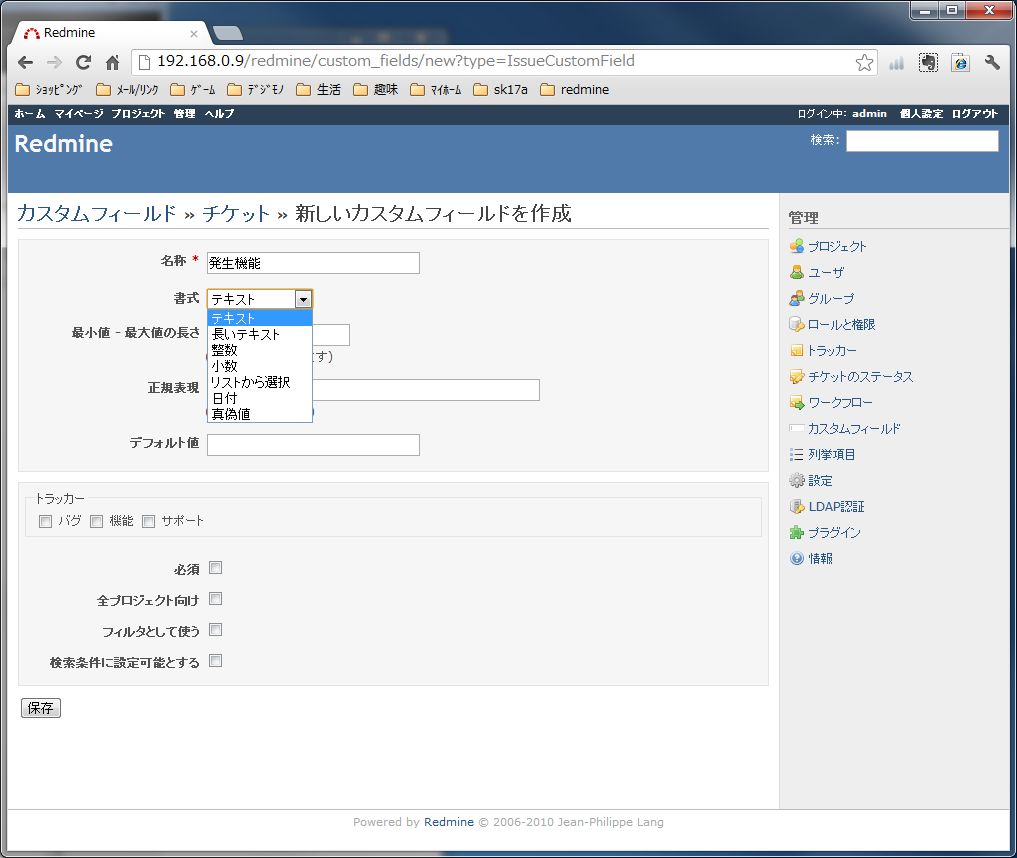Image resolution: width=1017 pixels, height=858 pixels.
Task: Click the 保存 button
Action: (x=41, y=708)
